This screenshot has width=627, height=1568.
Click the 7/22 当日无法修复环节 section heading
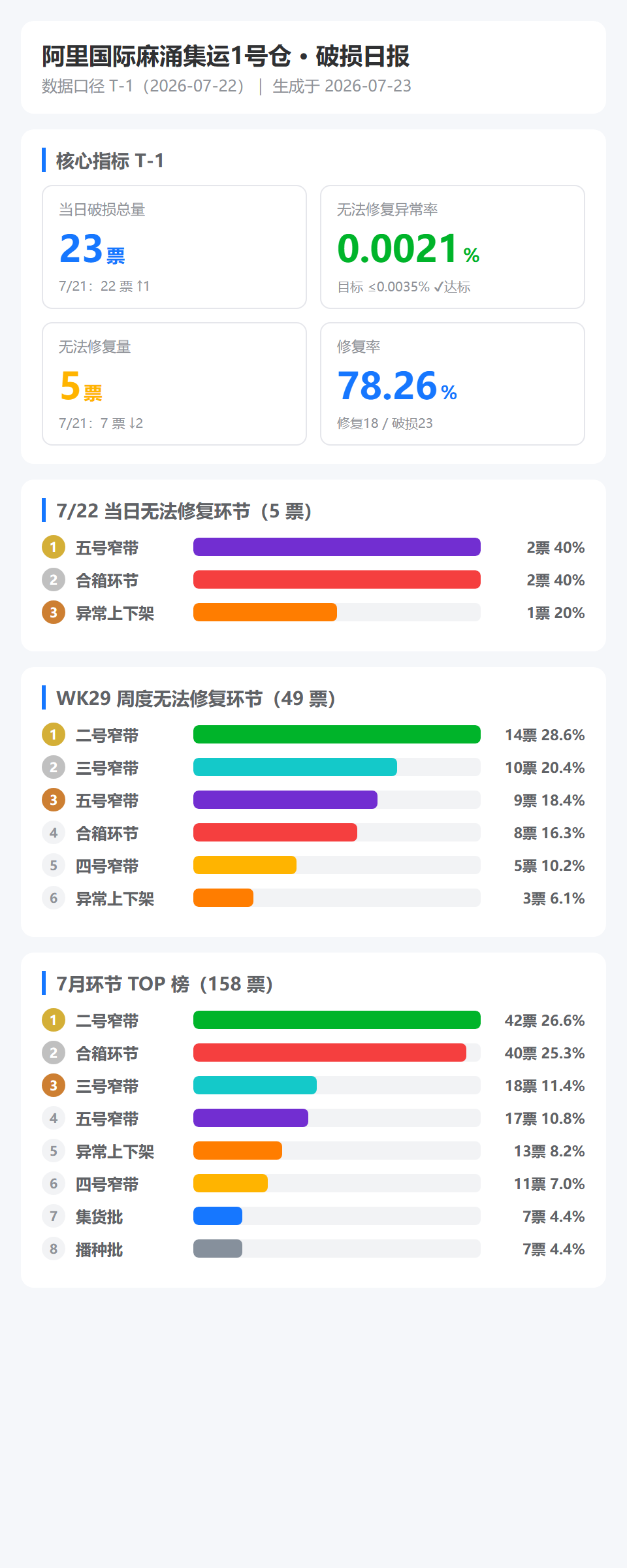184,510
